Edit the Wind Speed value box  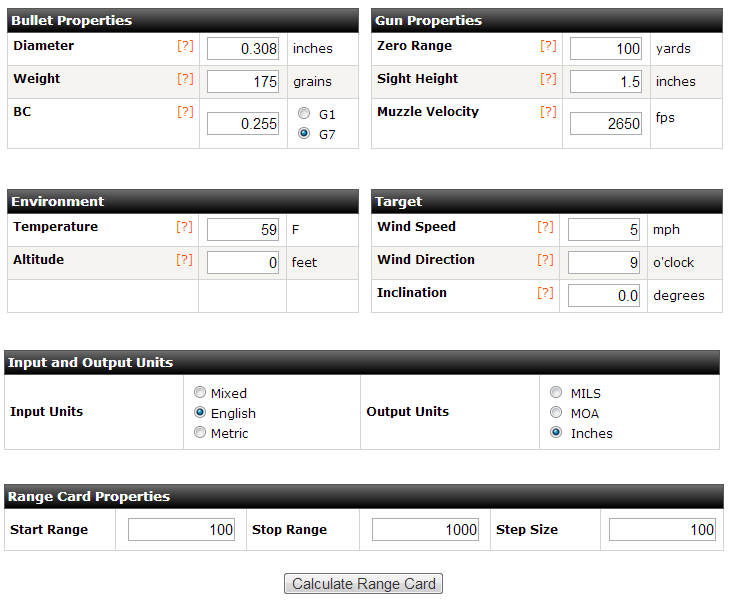(604, 230)
